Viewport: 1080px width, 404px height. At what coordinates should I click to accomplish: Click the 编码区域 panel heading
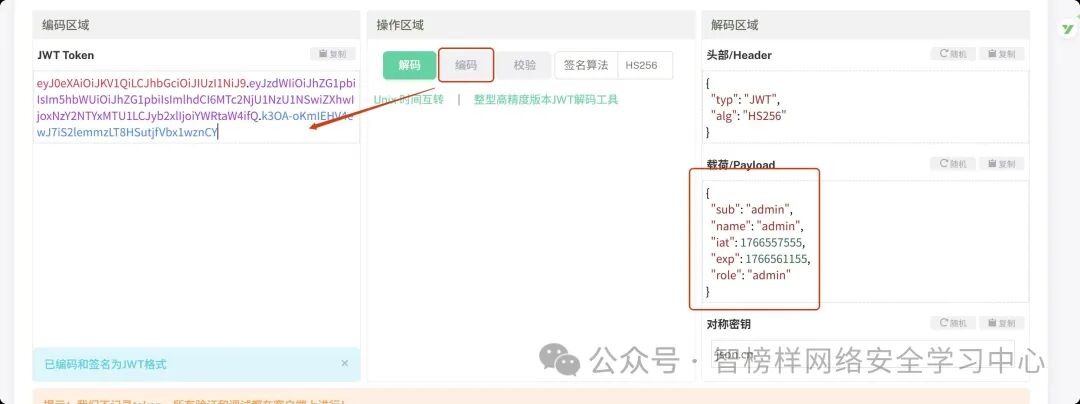[65, 25]
